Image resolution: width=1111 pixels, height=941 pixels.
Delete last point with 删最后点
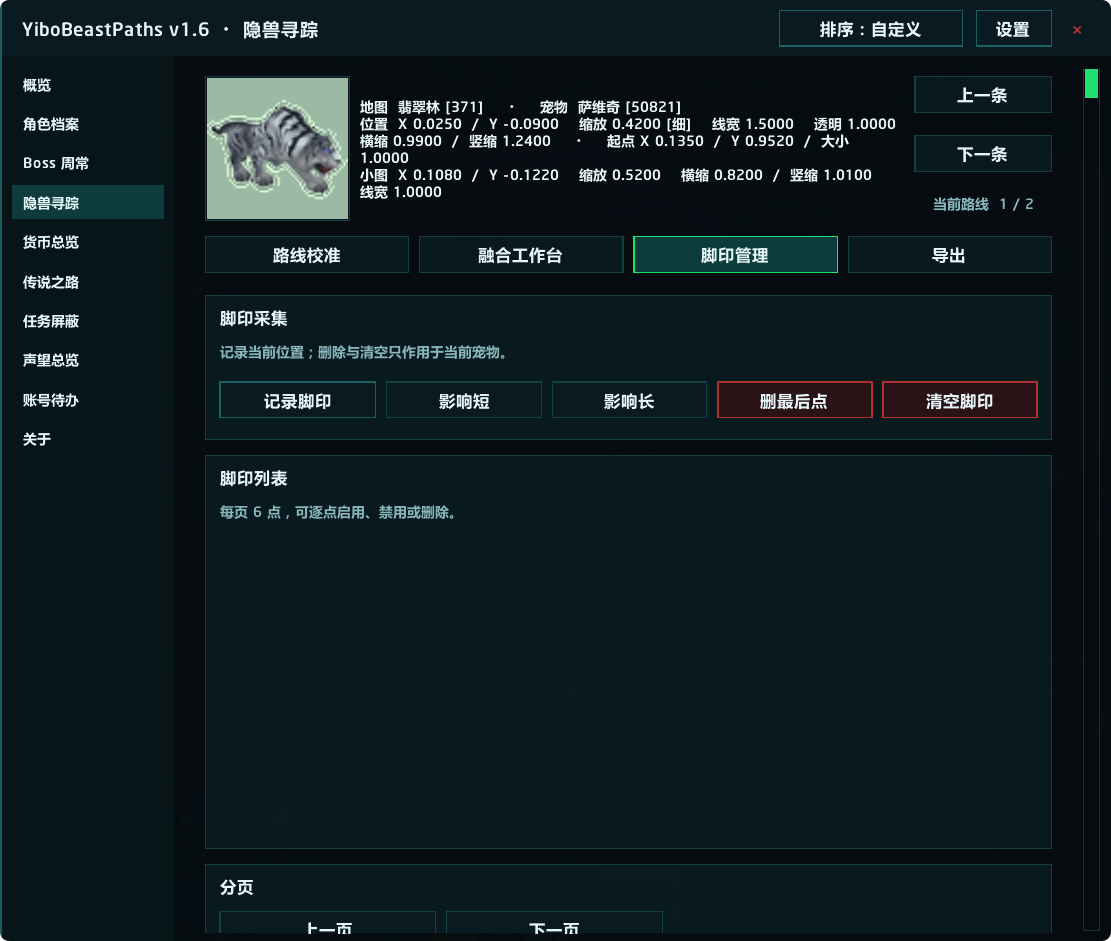tap(794, 400)
